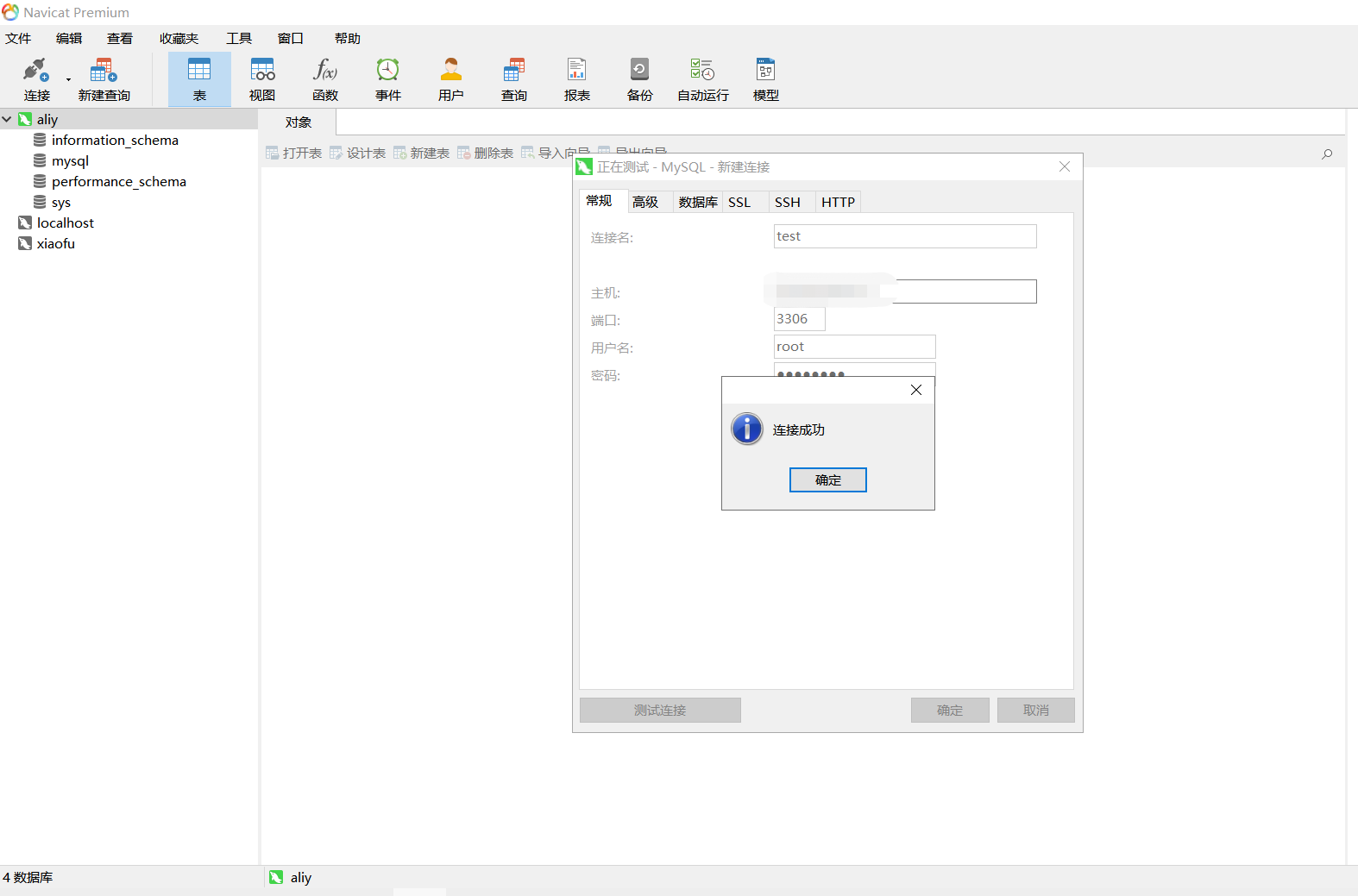Select the sys database in tree
Image resolution: width=1358 pixels, height=896 pixels.
[61, 202]
